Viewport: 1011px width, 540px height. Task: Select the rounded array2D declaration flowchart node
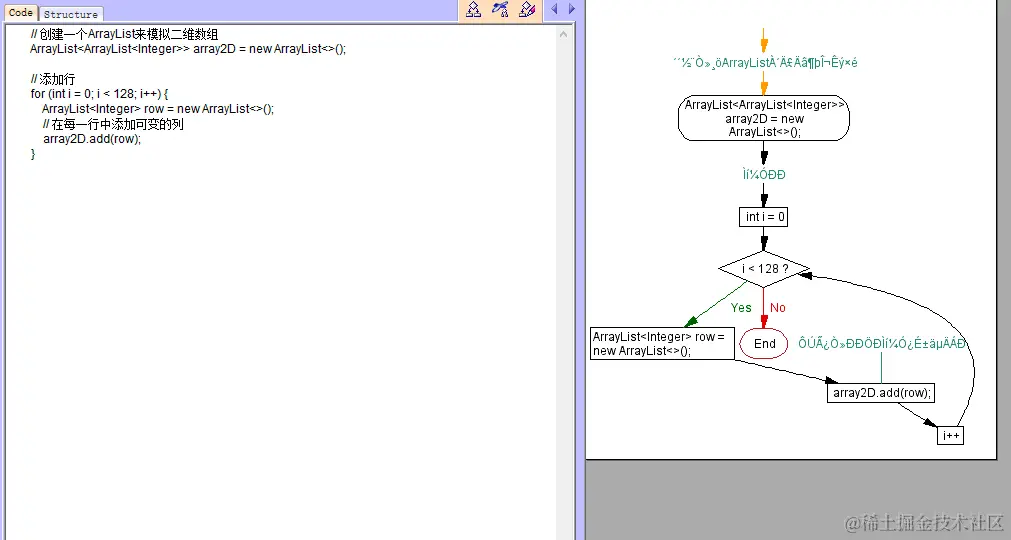point(764,119)
